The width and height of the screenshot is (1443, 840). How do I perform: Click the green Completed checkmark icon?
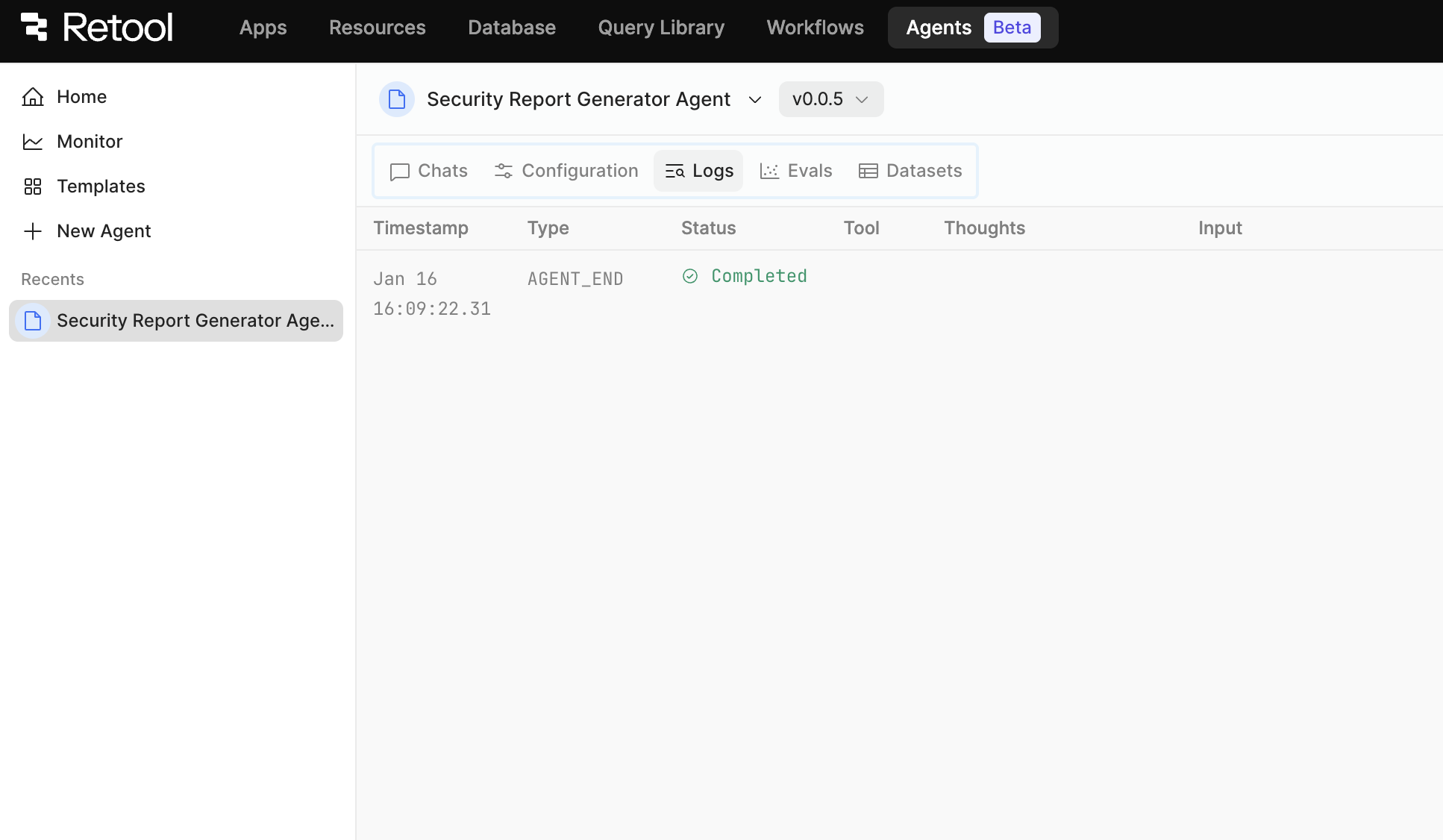690,276
